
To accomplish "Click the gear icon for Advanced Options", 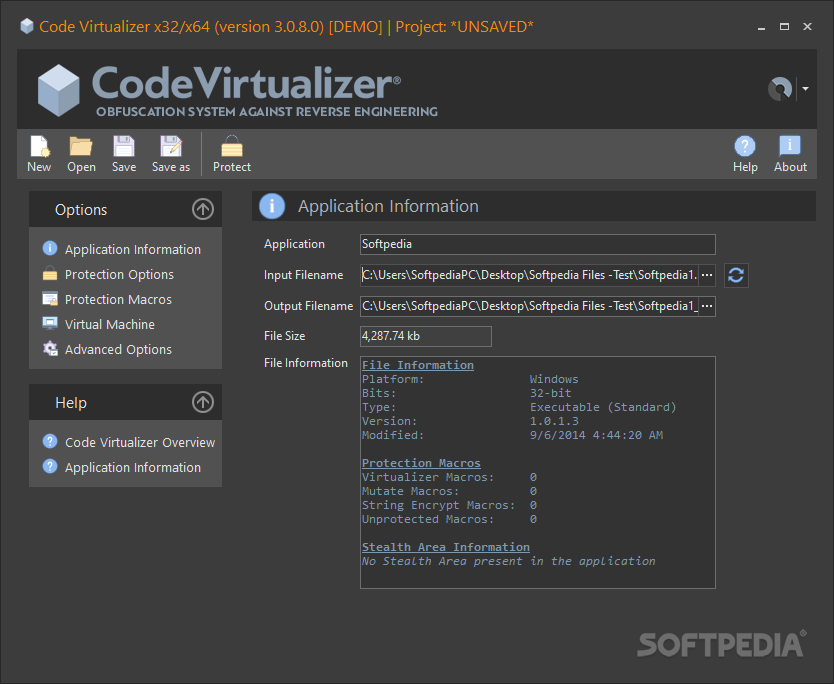I will [50, 348].
